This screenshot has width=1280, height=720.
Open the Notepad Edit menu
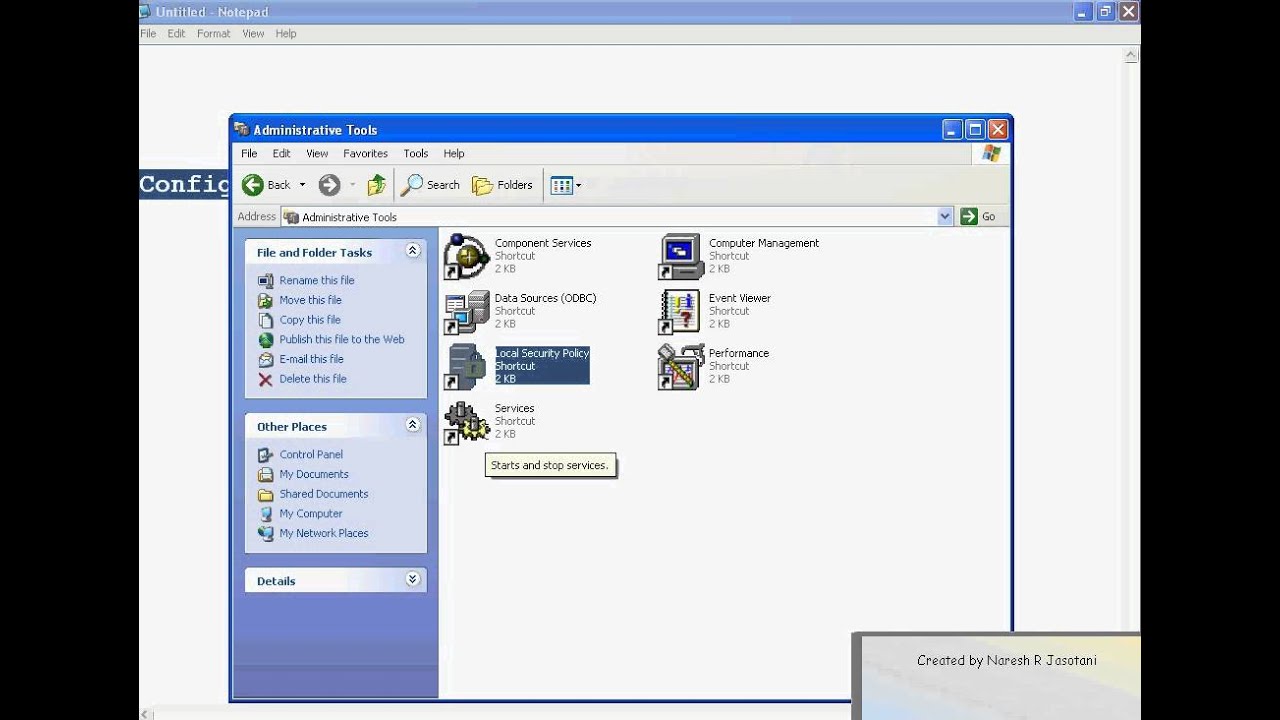(176, 33)
